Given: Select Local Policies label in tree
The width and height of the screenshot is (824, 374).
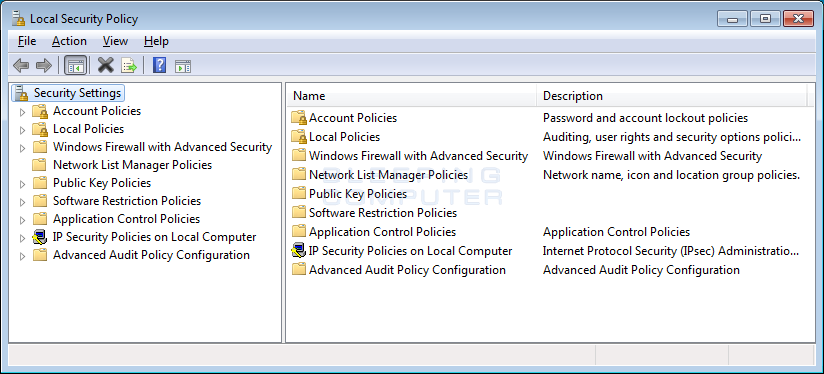Looking at the screenshot, I should point(88,129).
